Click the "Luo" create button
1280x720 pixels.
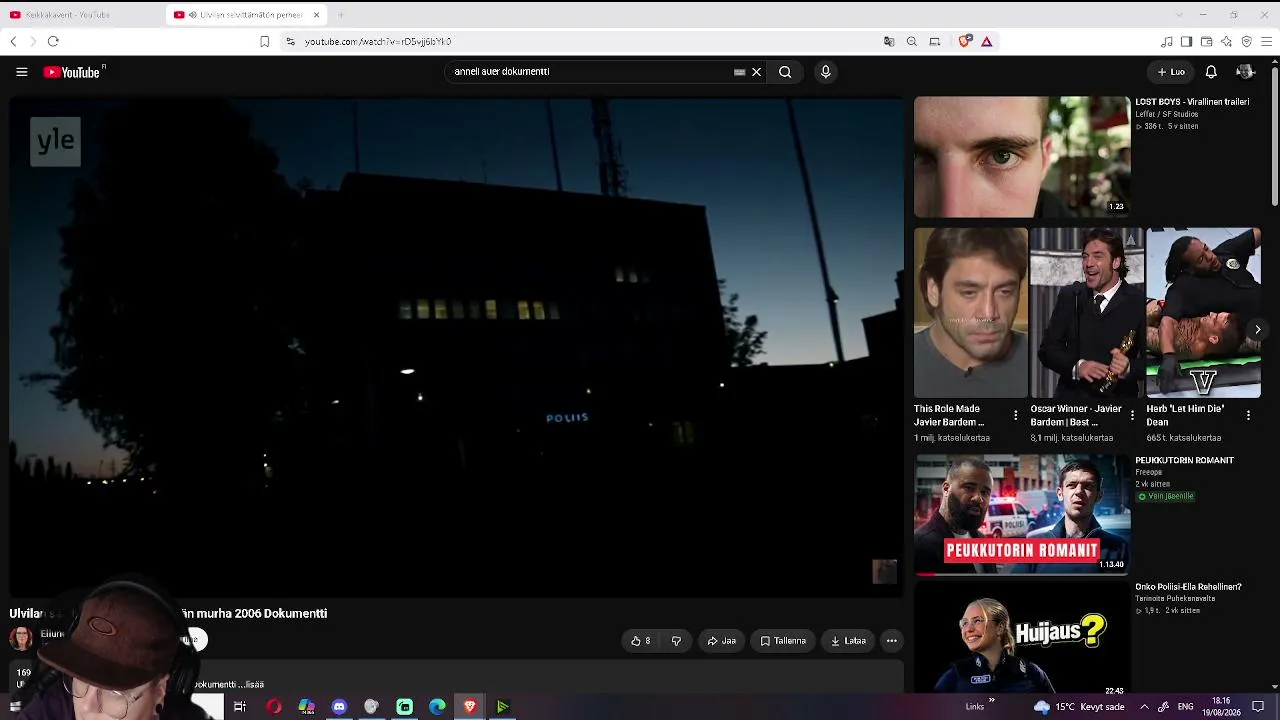(1171, 72)
